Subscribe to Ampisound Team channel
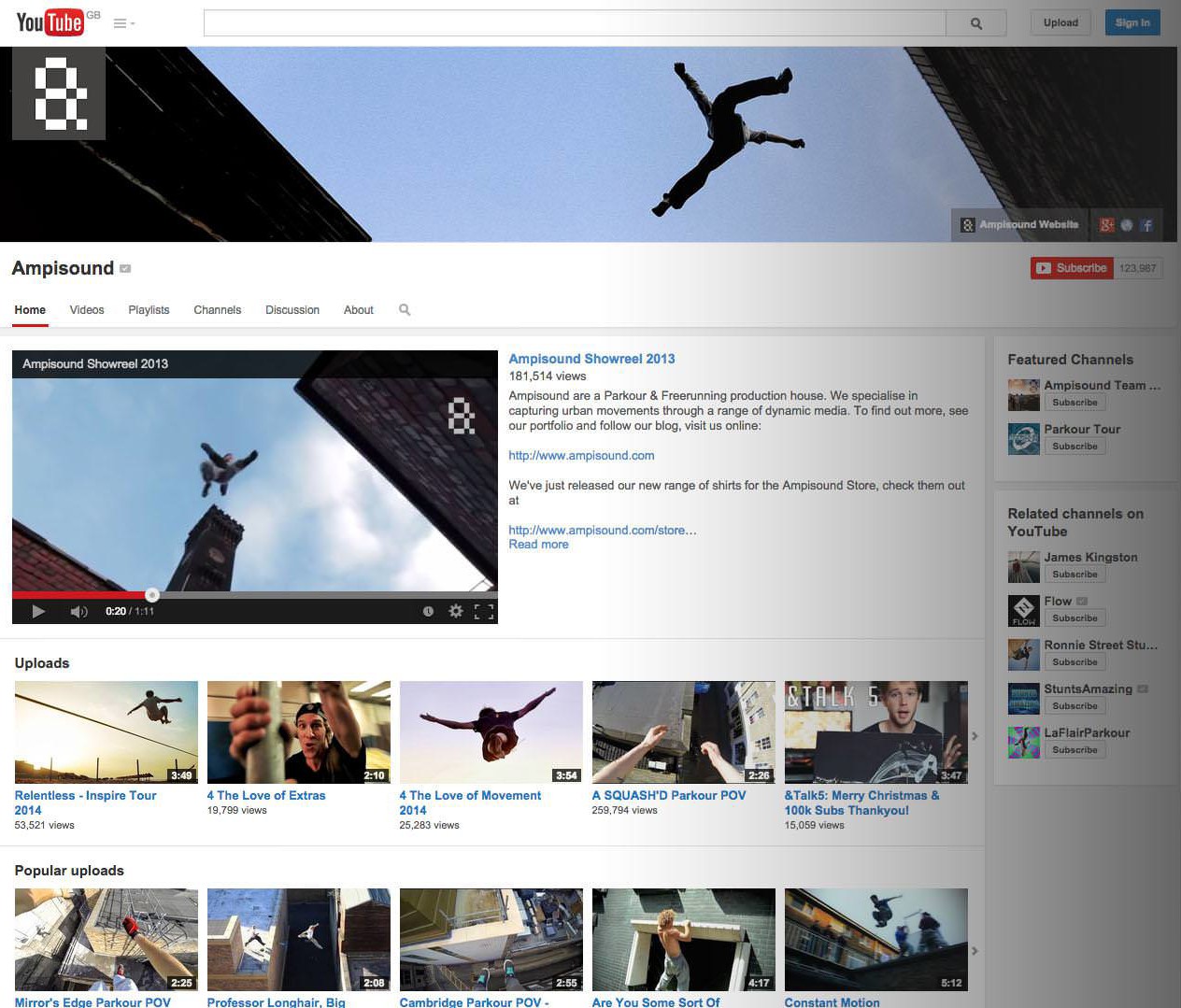This screenshot has height=1008, width=1181. [x=1074, y=403]
